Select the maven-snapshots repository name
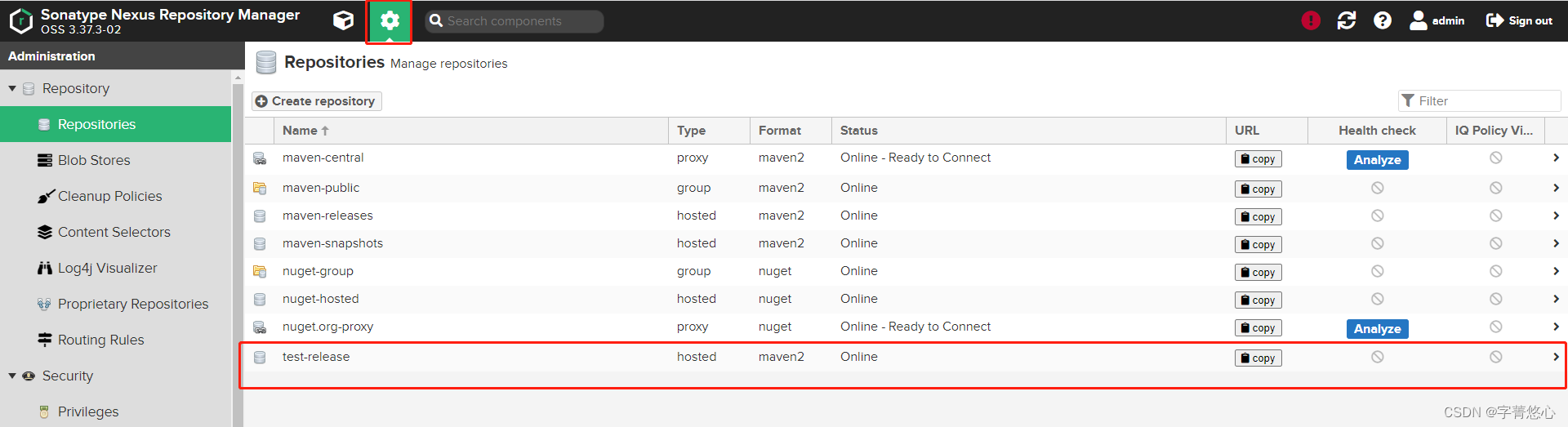The width and height of the screenshot is (1568, 427). tap(332, 243)
